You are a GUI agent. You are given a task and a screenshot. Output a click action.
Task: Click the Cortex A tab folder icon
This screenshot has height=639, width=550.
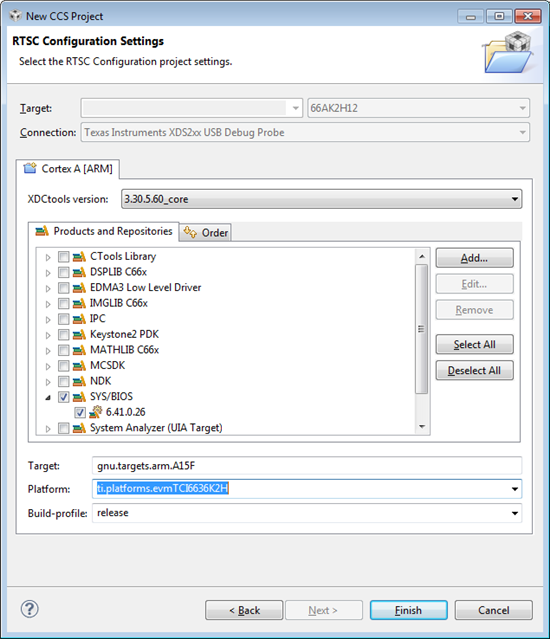point(30,168)
